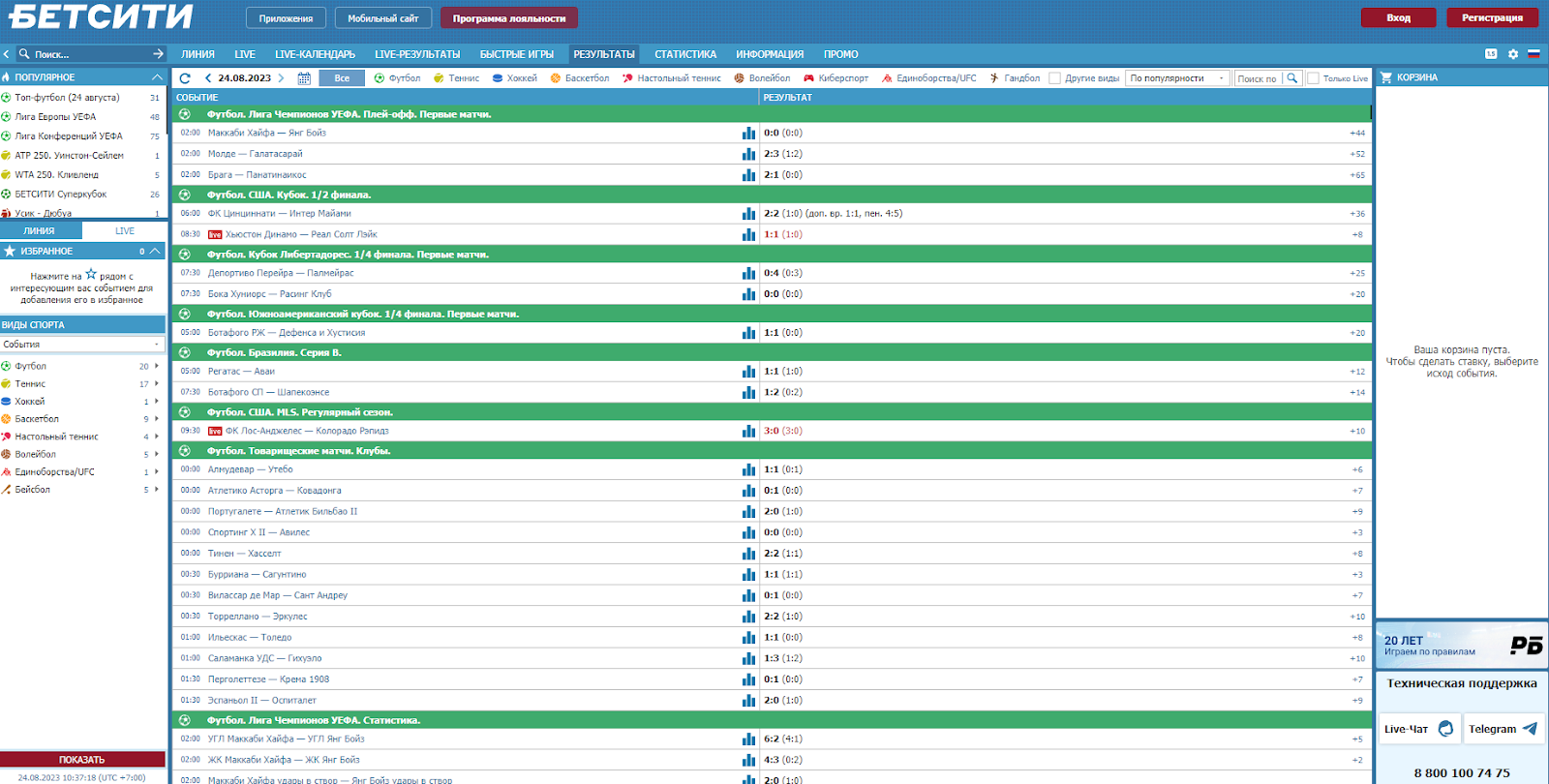This screenshot has height=784, width=1549.
Task: Filter results by Баскетбол
Action: point(579,78)
